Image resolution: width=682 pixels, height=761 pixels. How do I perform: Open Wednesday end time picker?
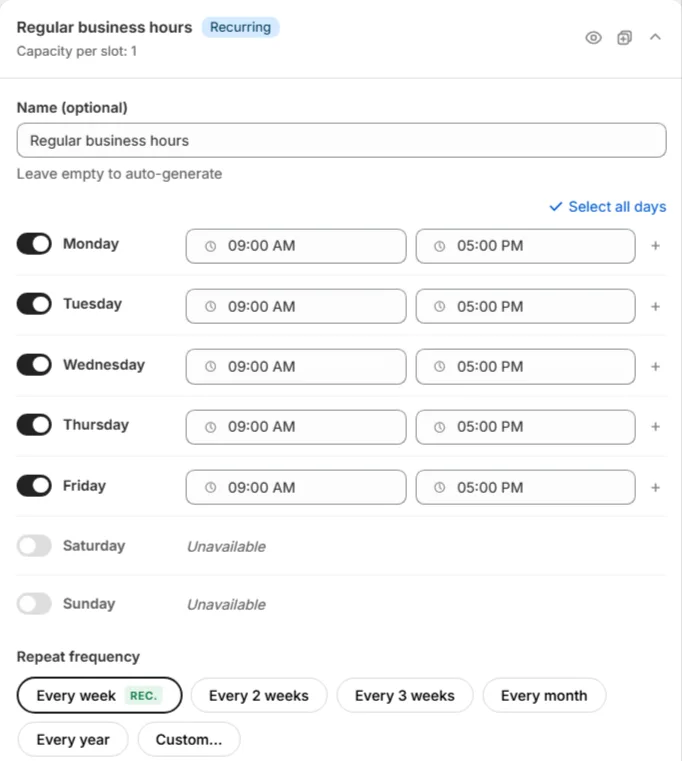click(x=525, y=366)
